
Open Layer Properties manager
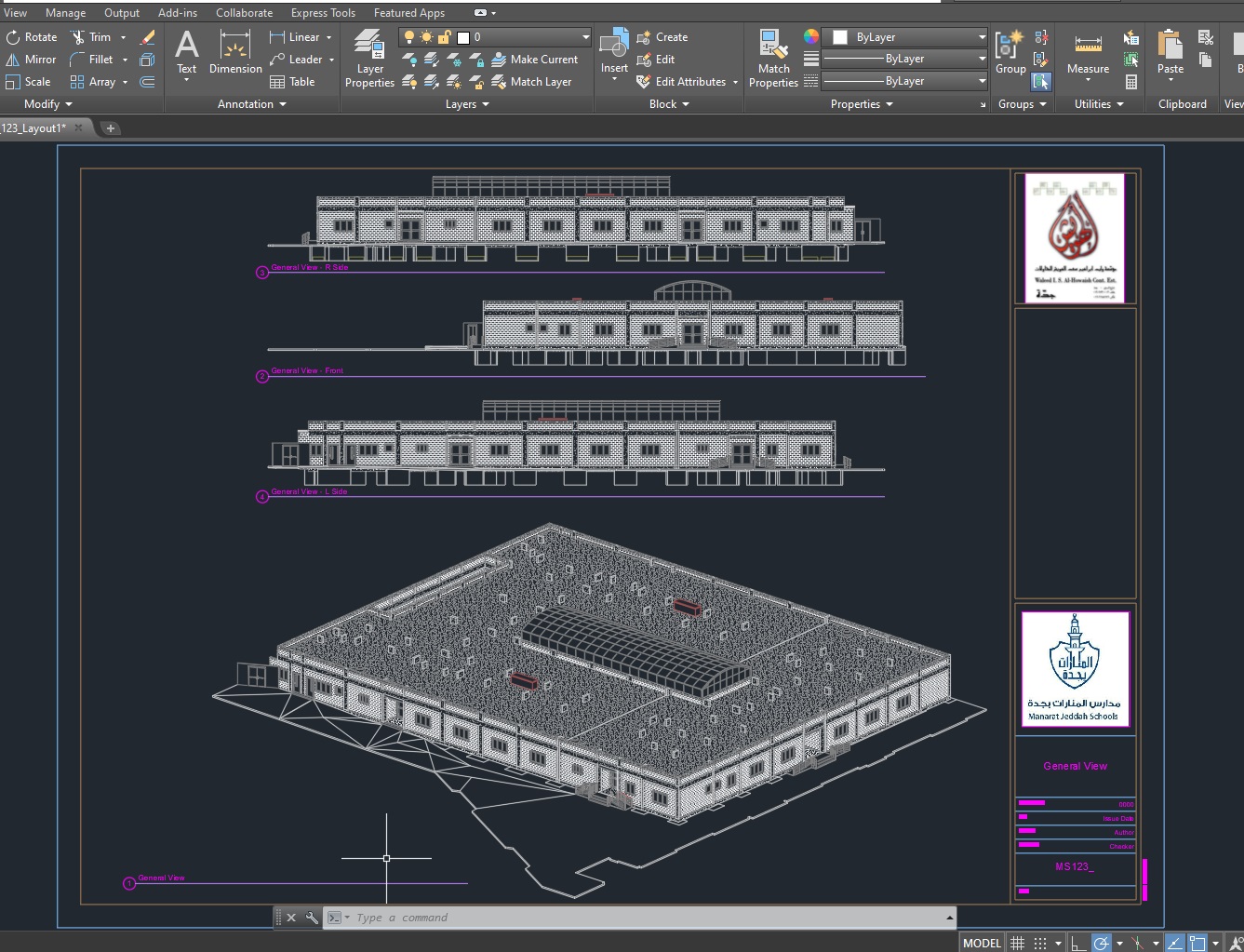[369, 58]
